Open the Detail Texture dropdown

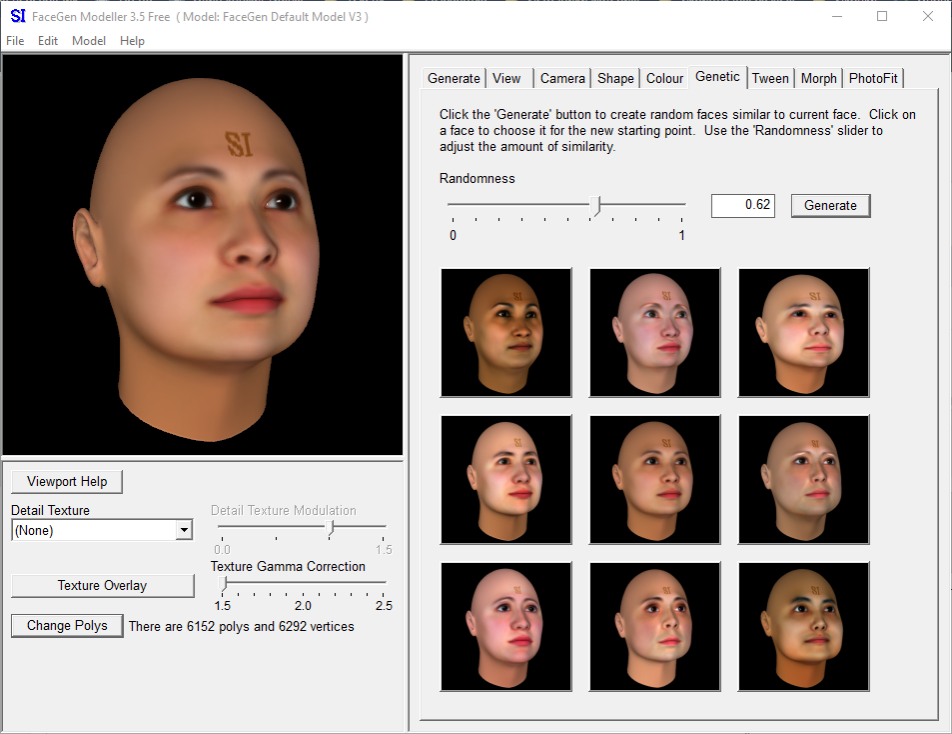(x=184, y=531)
